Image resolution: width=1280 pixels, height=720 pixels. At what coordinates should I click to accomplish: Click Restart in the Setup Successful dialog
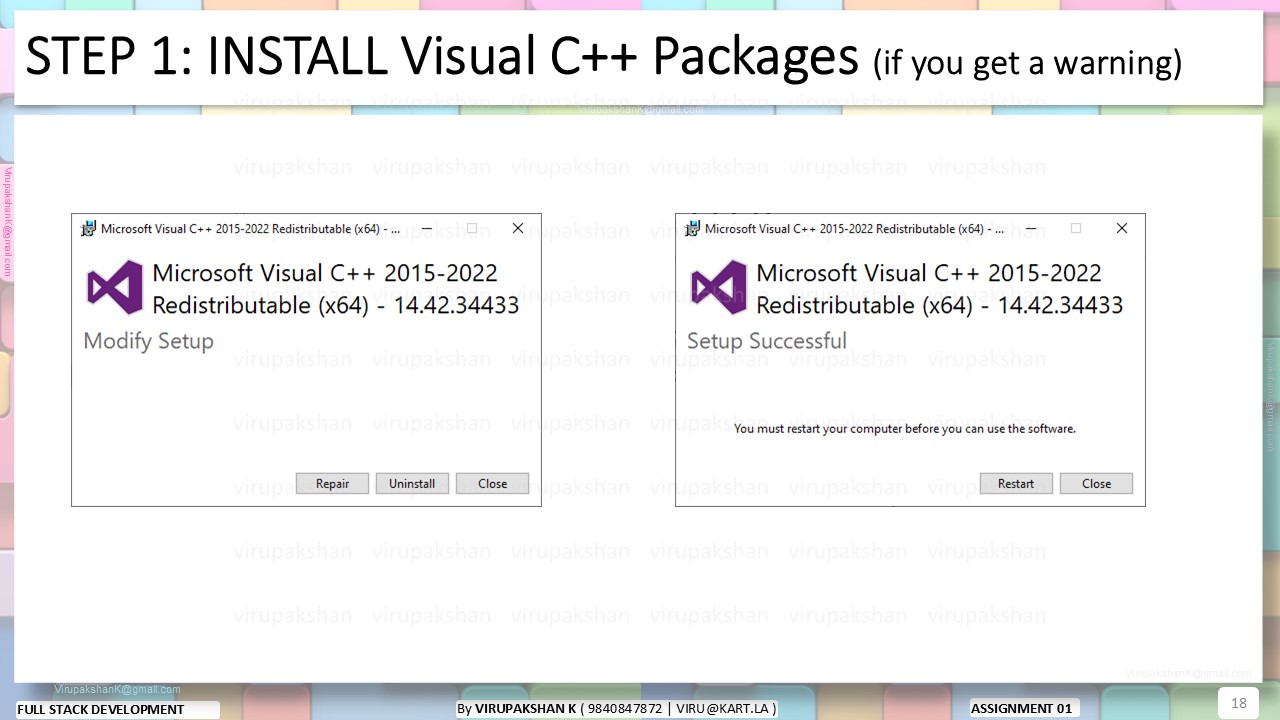point(1016,483)
